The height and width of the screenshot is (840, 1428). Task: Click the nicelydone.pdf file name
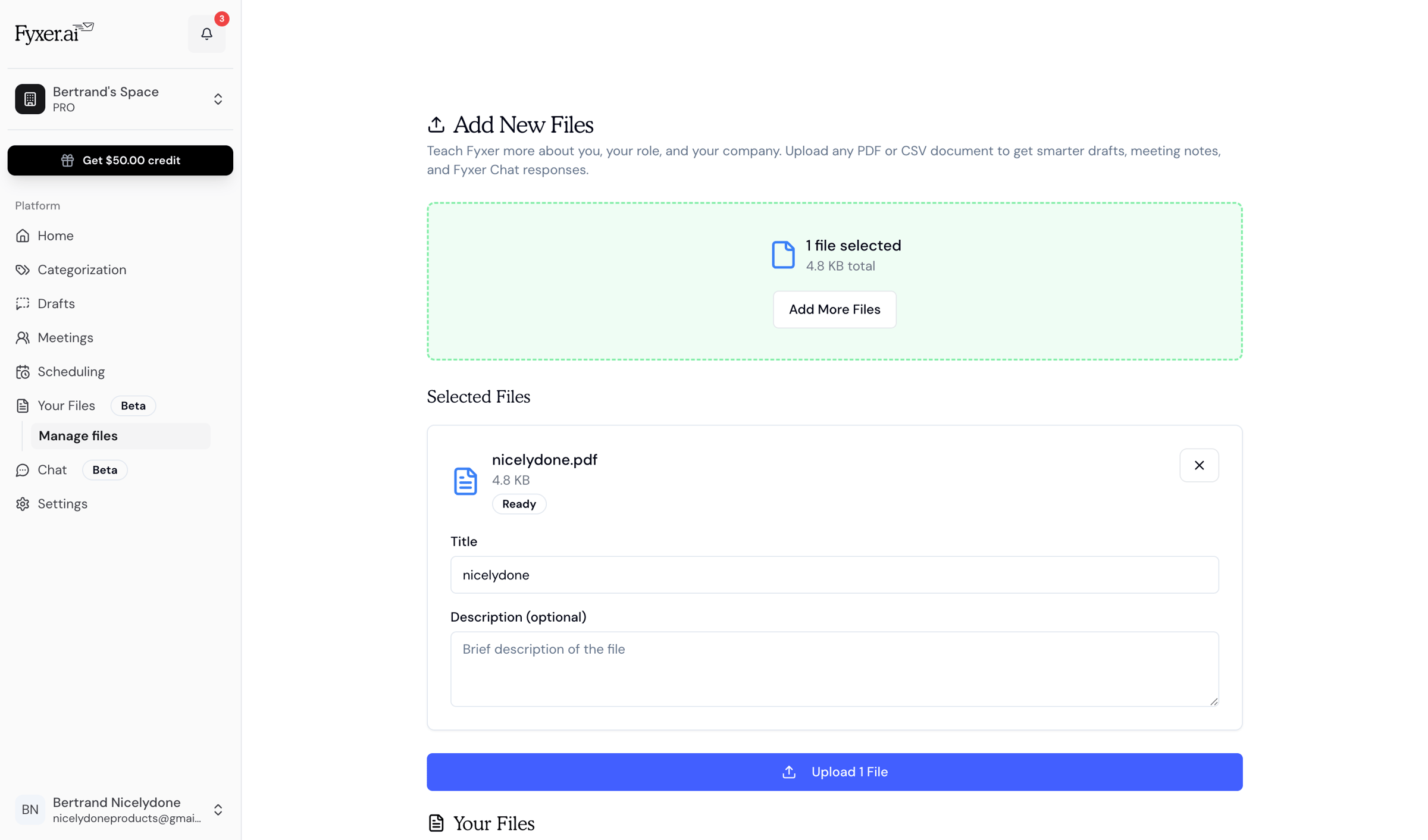(x=544, y=459)
